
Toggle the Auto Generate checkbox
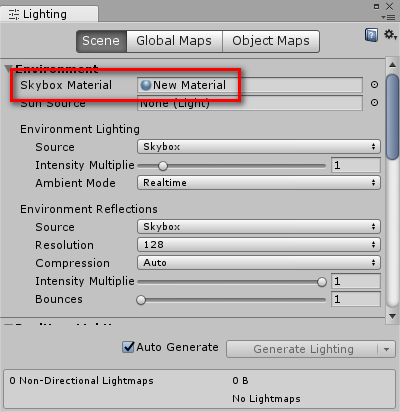128,347
